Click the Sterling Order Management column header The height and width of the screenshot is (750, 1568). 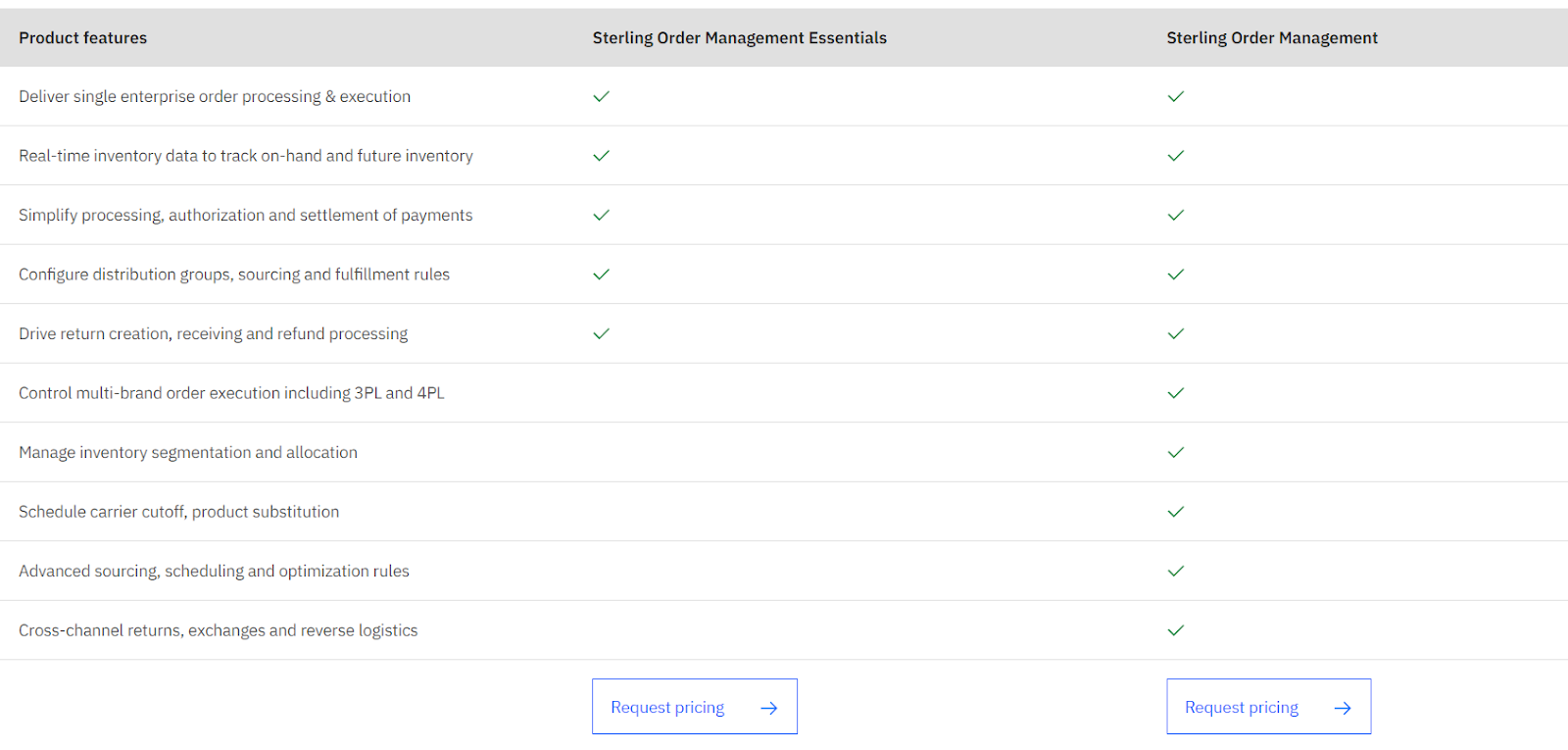[x=1272, y=38]
